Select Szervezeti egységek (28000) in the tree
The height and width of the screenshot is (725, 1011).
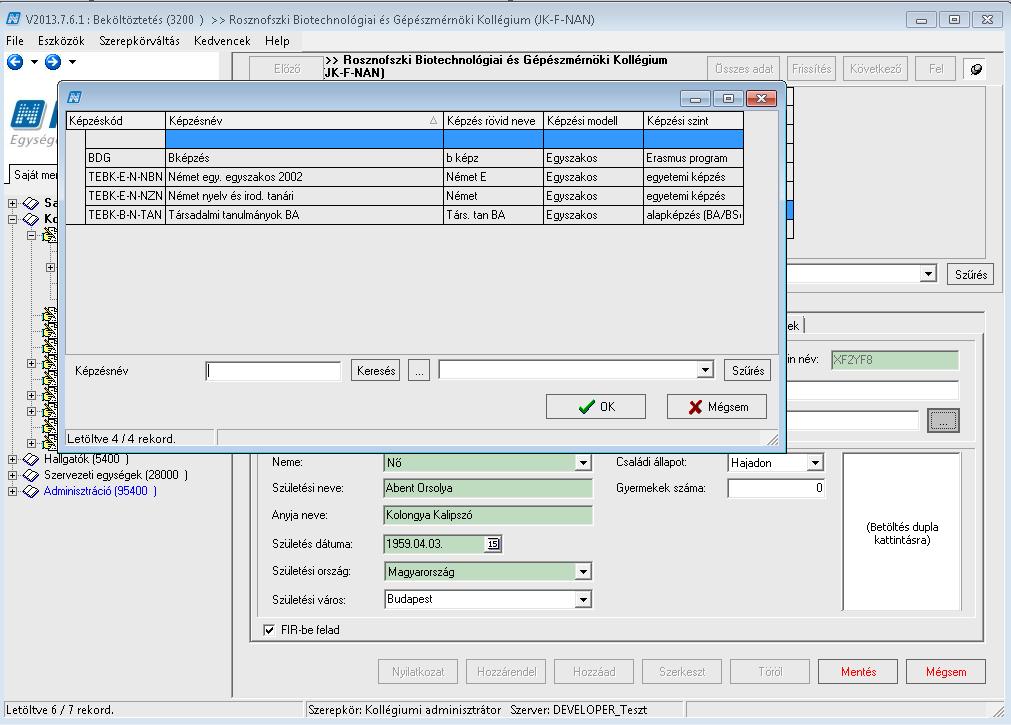[x=116, y=475]
